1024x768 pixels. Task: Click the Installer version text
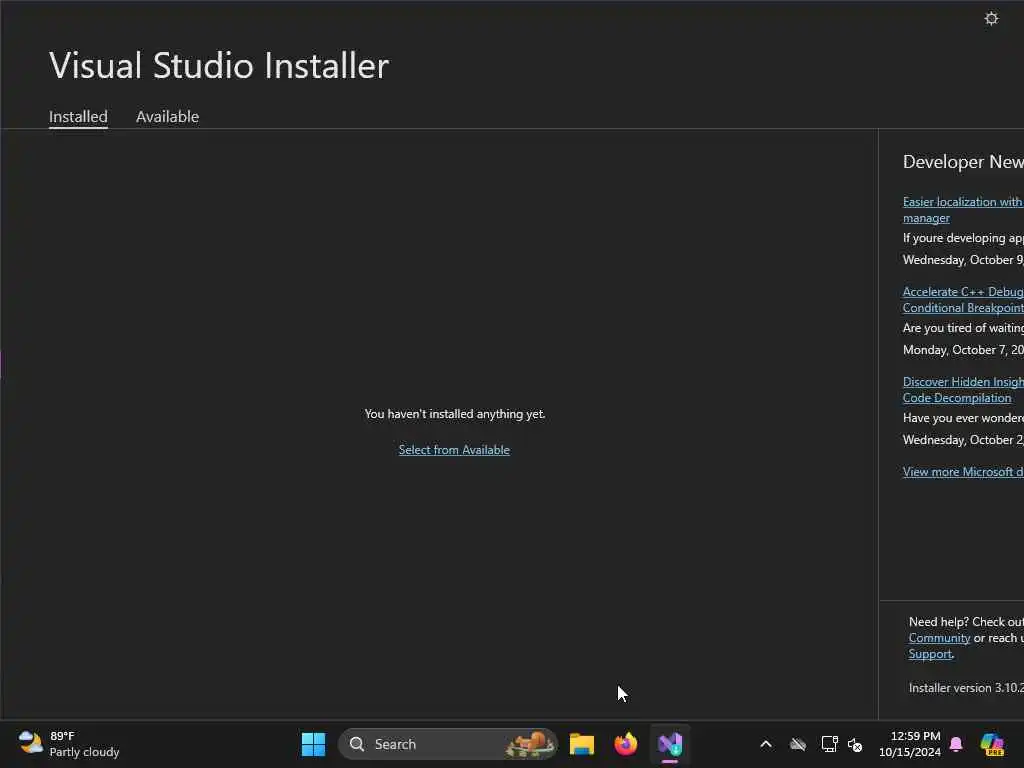[966, 688]
